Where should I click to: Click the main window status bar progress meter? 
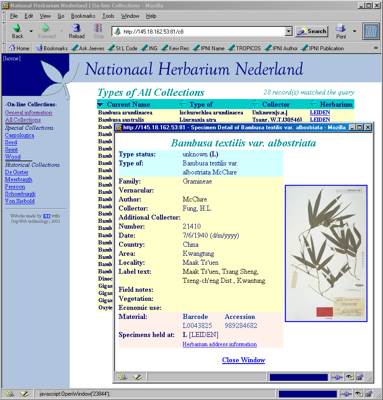(308, 394)
